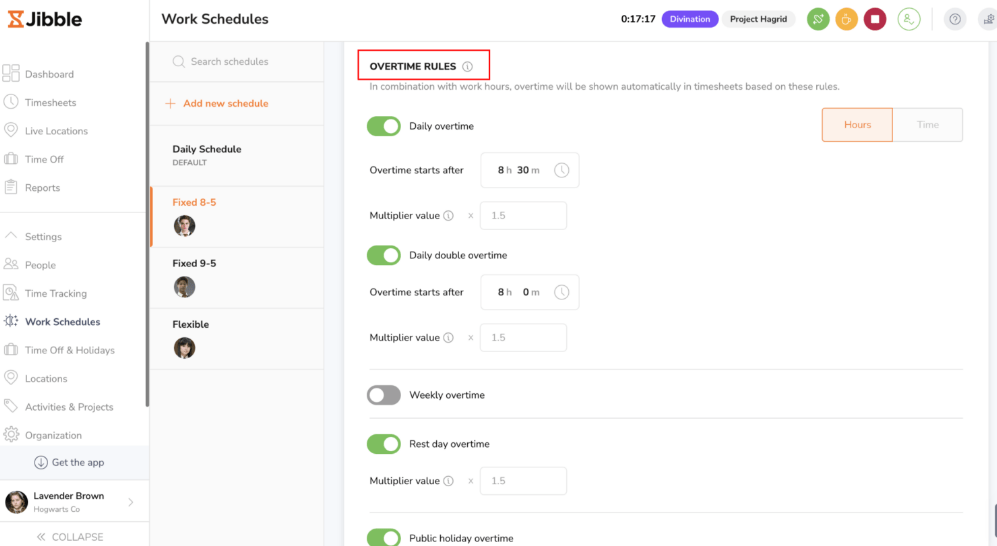Click the Rest day overtime multiplier field

pyautogui.click(x=523, y=481)
